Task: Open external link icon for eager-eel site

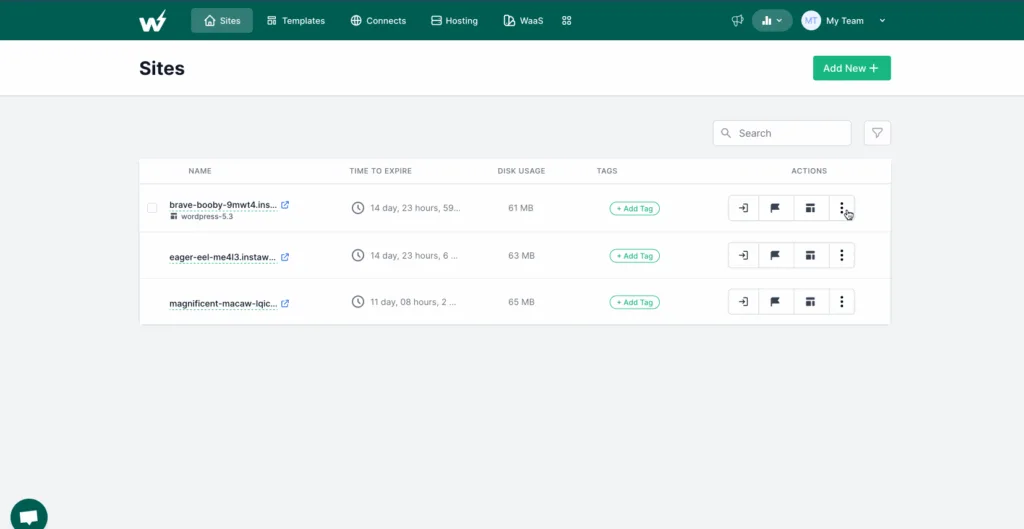Action: click(x=285, y=256)
